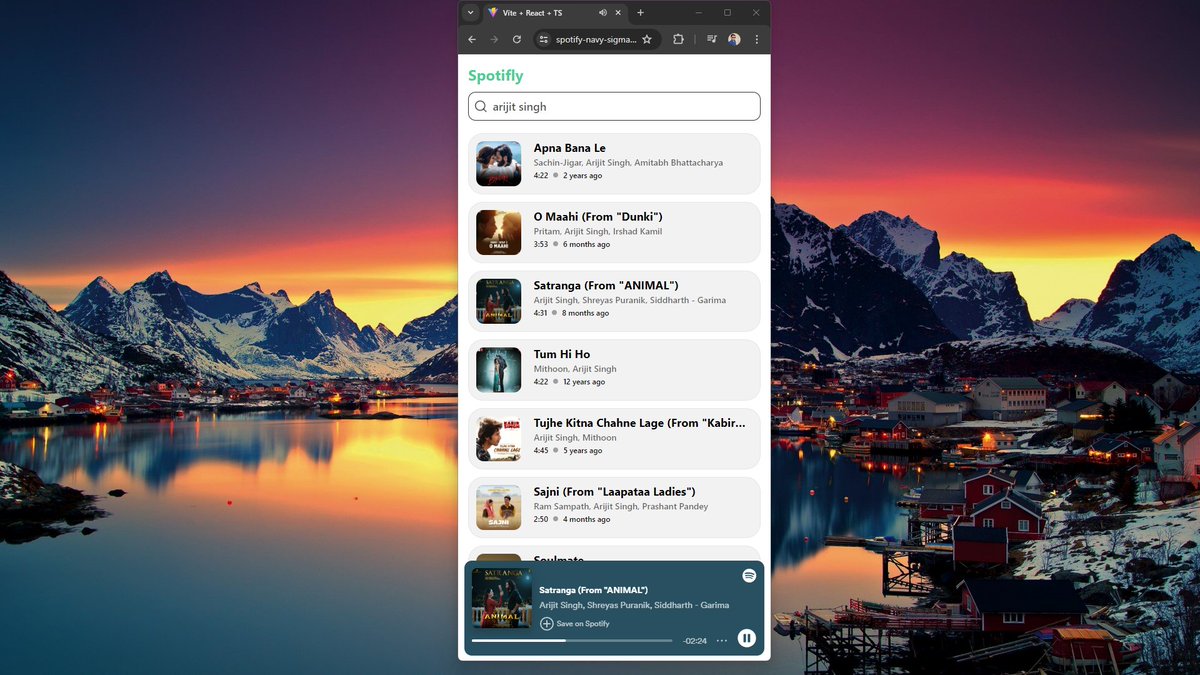Click the 6 months ago label
This screenshot has height=675, width=1200.
coord(586,244)
